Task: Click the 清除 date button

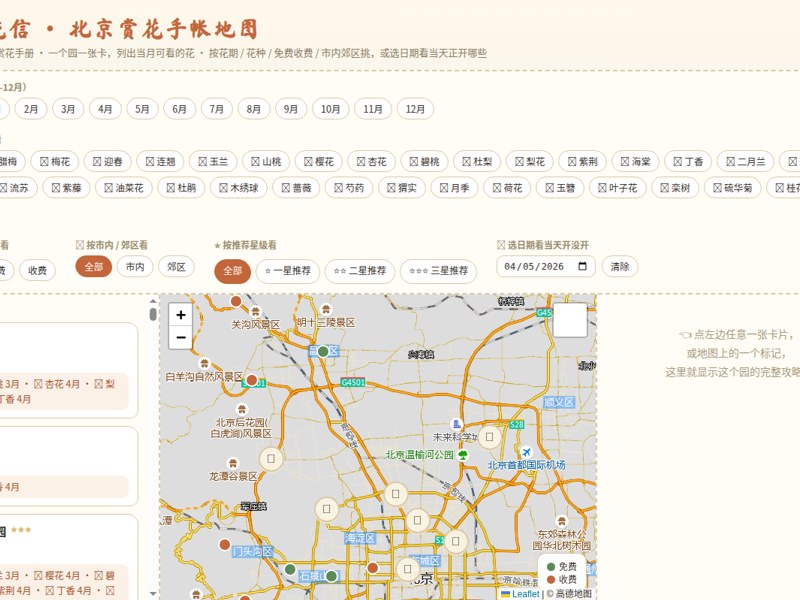Action: pyautogui.click(x=619, y=266)
